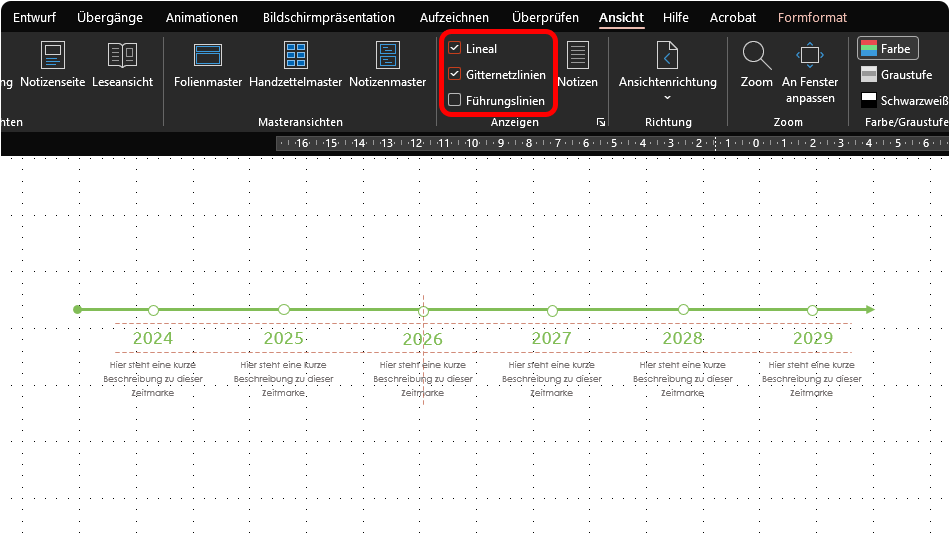
Task: Select the 2024 year label
Action: [x=153, y=338]
